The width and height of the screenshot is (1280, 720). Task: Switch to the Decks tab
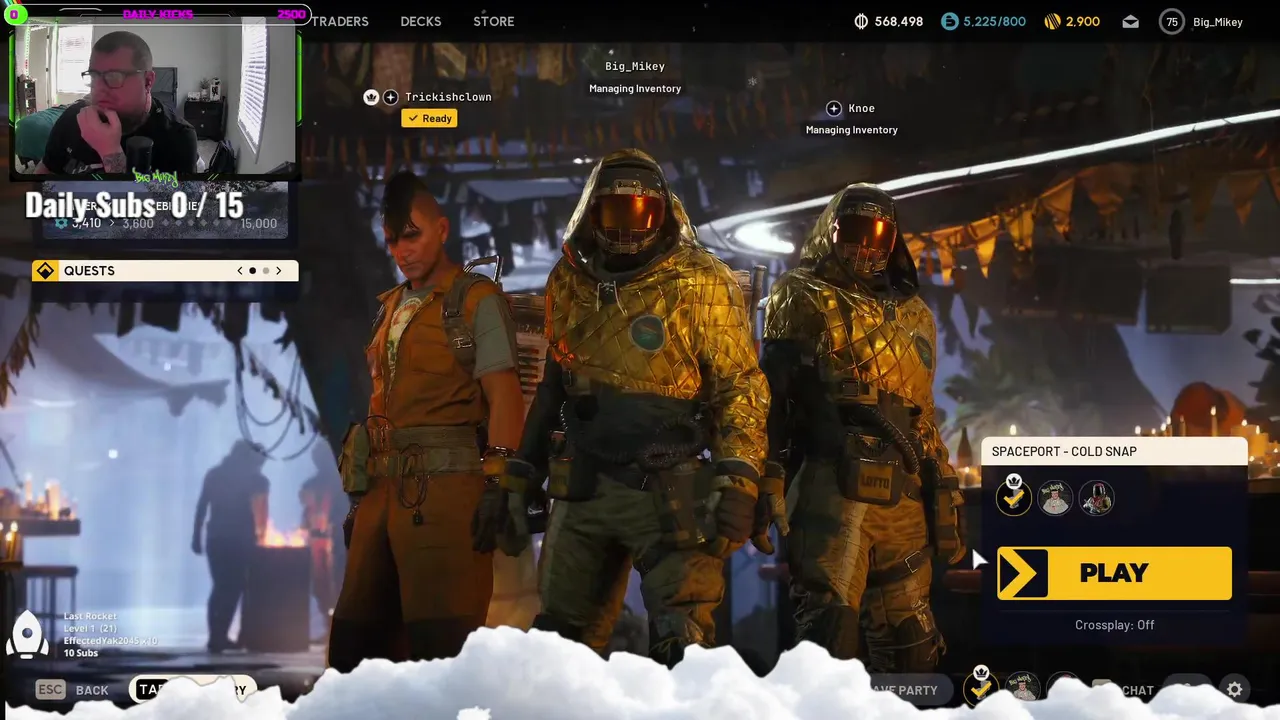421,21
